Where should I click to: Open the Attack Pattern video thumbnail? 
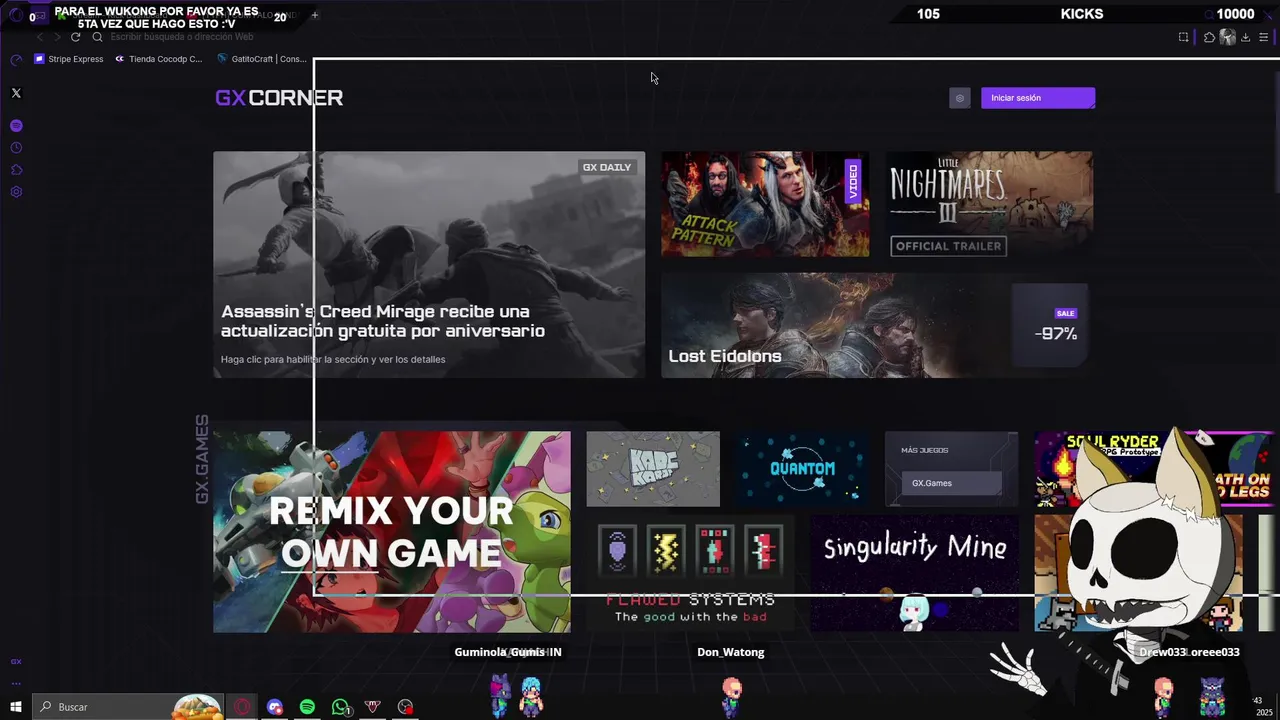[x=765, y=204]
